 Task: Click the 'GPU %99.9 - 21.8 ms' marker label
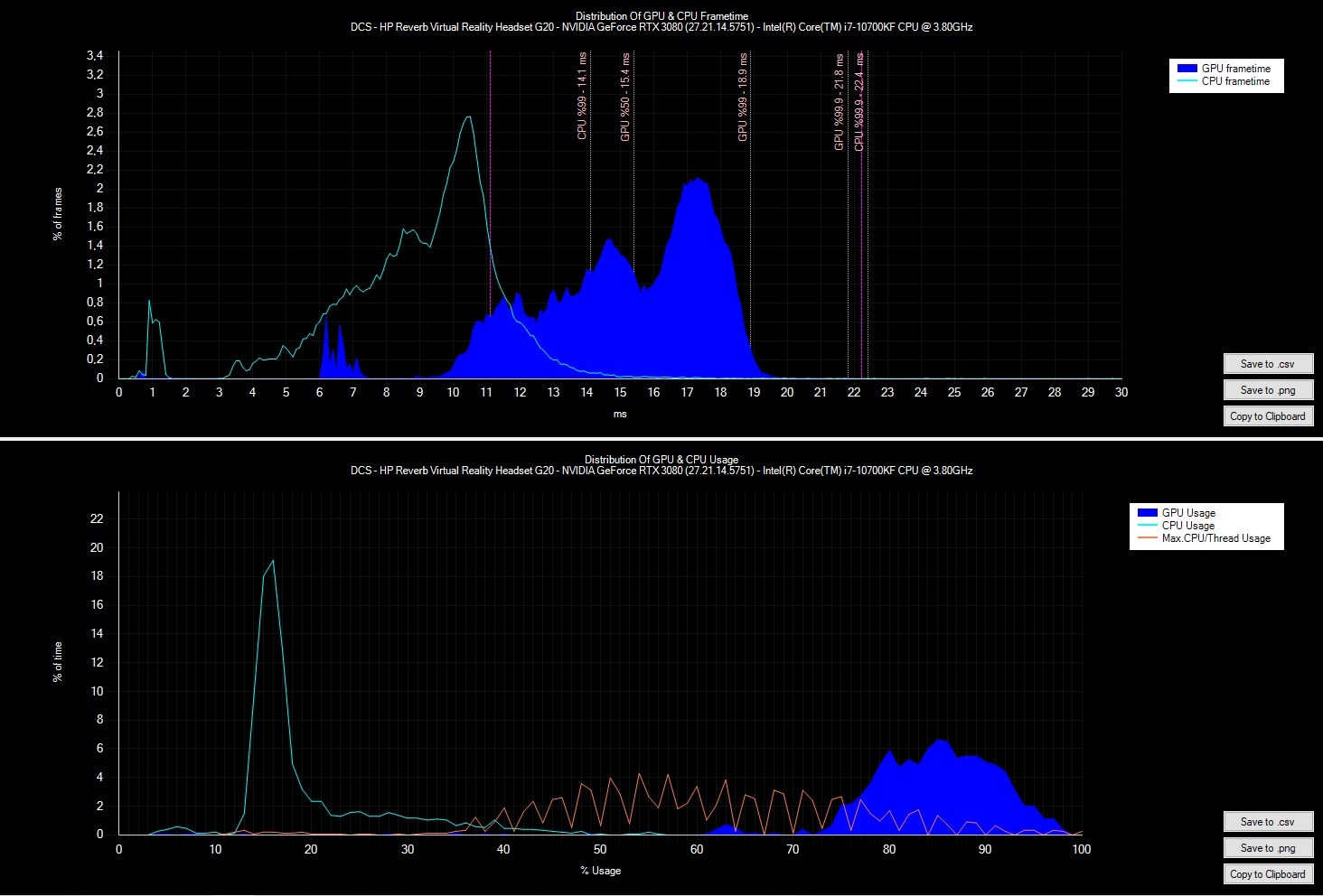[839, 102]
